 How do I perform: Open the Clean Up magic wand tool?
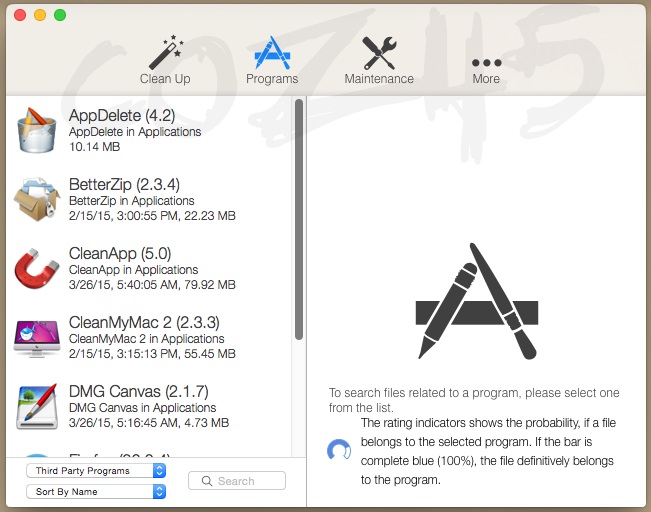tap(166, 52)
